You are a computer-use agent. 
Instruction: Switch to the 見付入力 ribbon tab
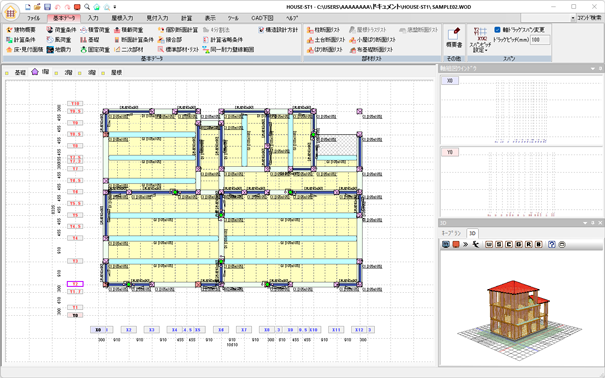157,18
